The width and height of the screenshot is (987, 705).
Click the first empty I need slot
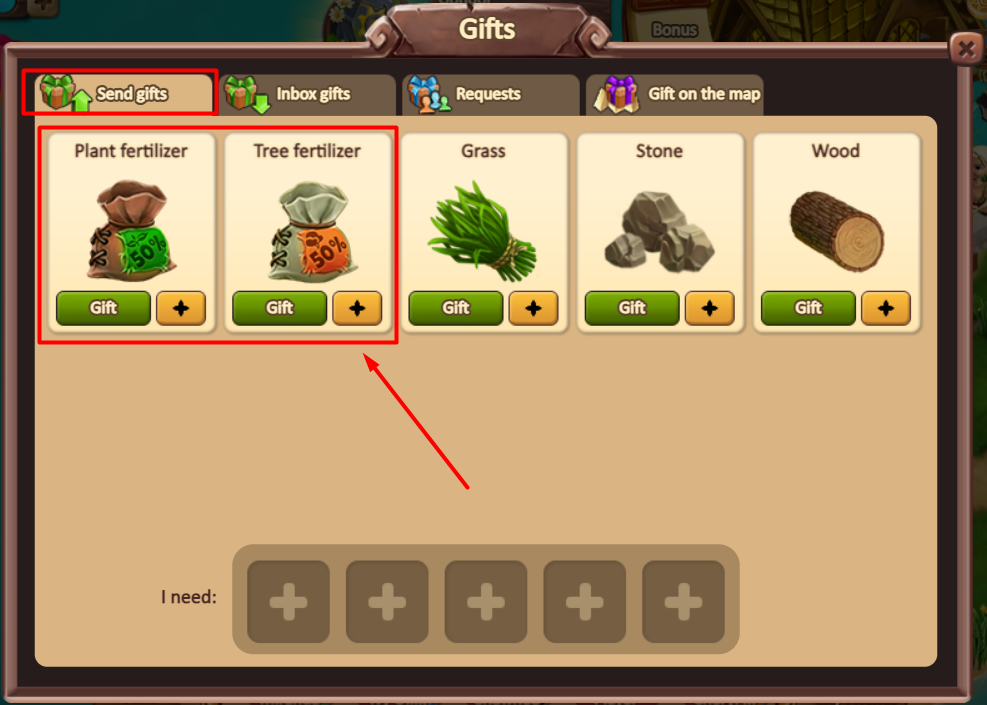[288, 602]
